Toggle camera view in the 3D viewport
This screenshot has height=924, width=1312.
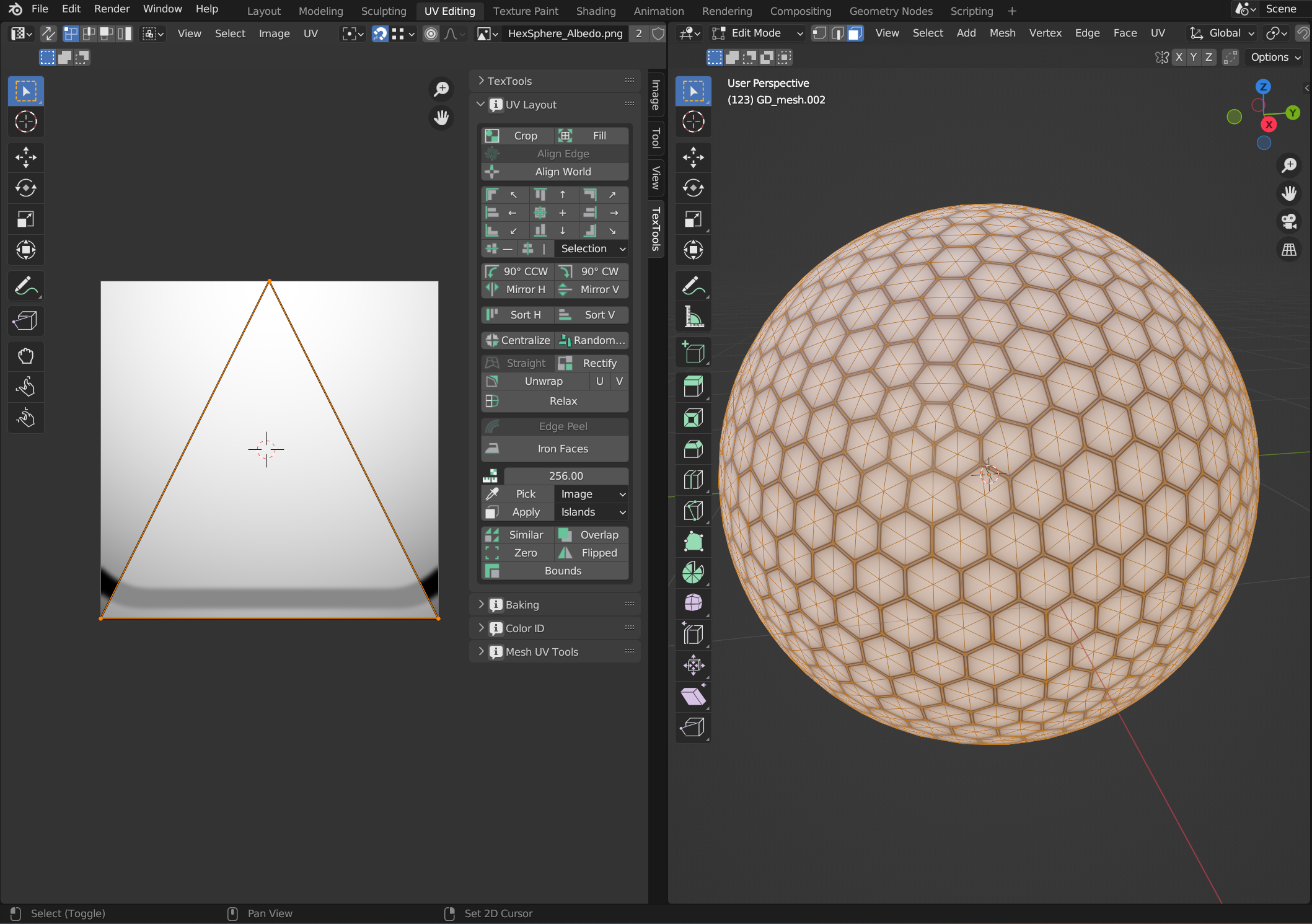[1289, 221]
